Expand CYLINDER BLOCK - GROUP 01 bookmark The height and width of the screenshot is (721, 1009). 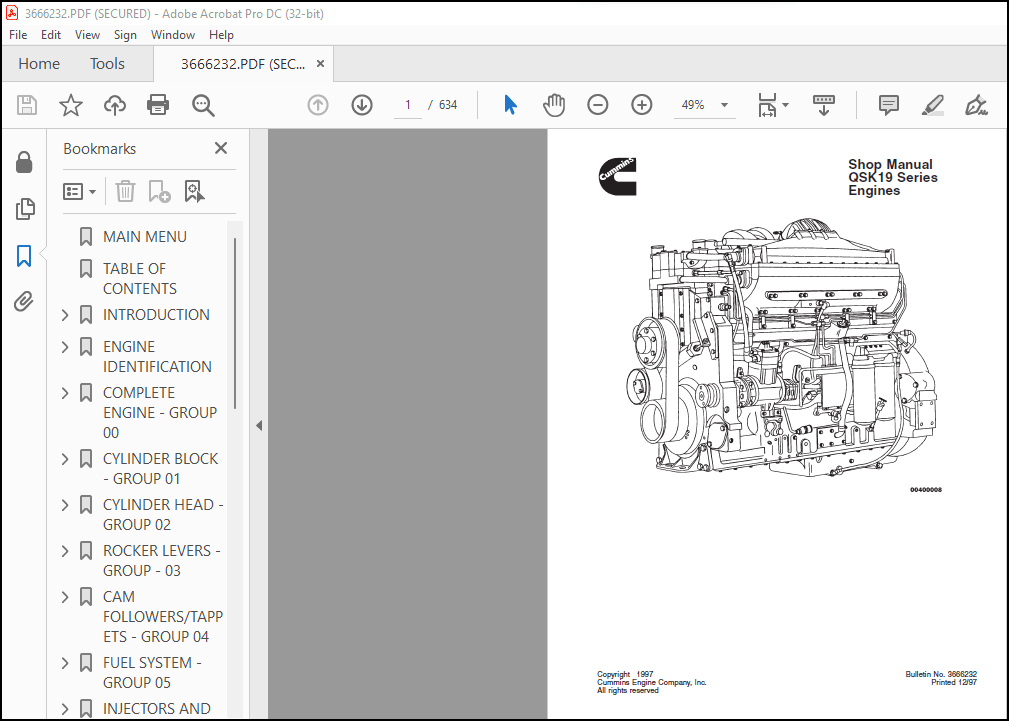(65, 459)
